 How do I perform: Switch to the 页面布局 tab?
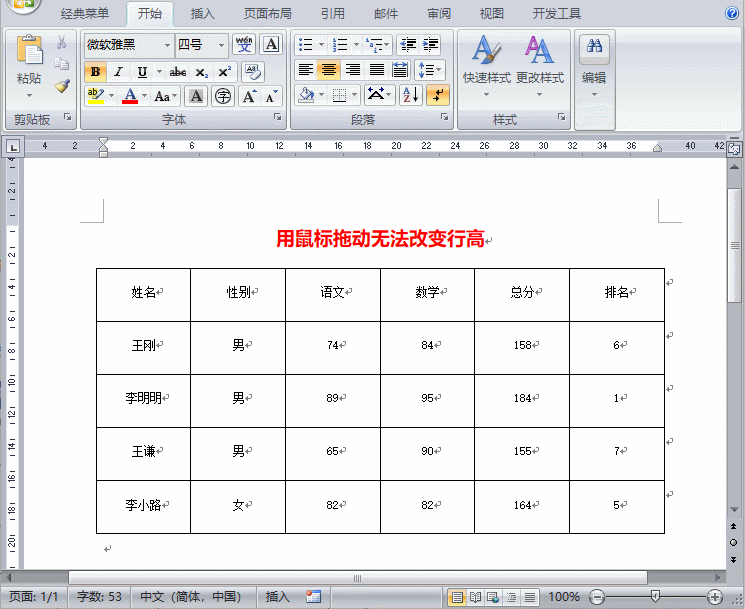click(267, 13)
